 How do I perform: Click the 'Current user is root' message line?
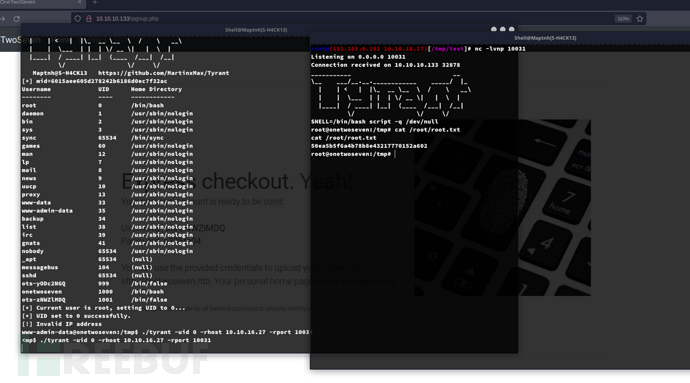104,308
